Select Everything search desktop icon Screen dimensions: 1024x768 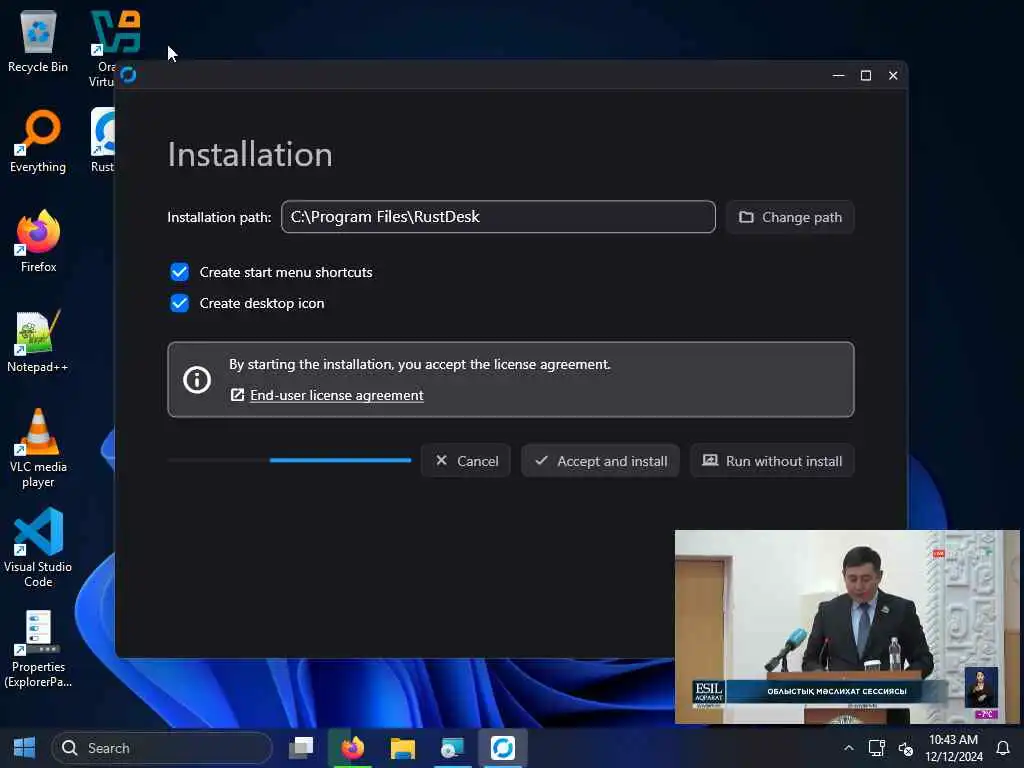(x=38, y=142)
